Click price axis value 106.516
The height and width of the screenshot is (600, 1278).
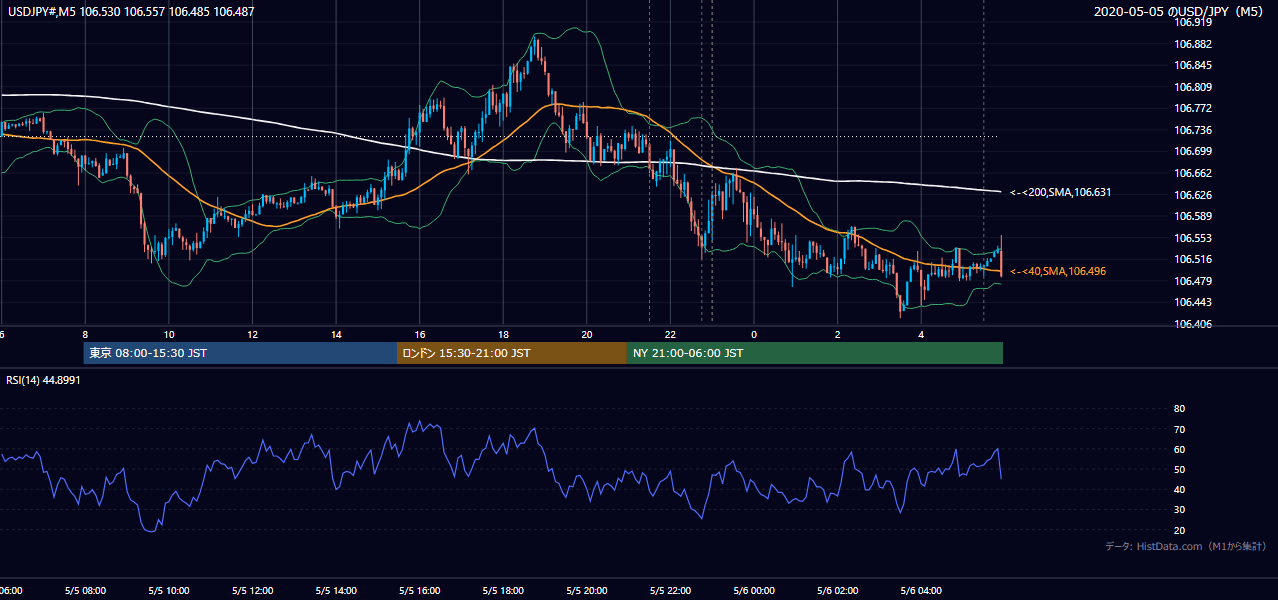tap(1192, 259)
